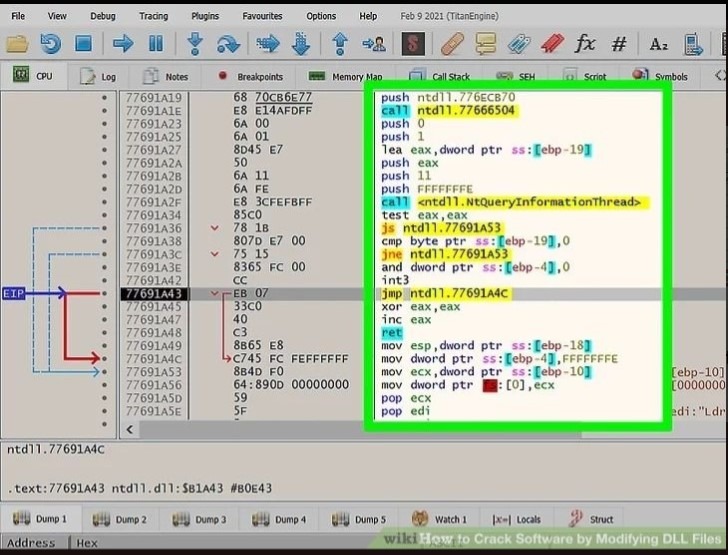Restart the debugged program
728x555 pixels.
click(50, 44)
